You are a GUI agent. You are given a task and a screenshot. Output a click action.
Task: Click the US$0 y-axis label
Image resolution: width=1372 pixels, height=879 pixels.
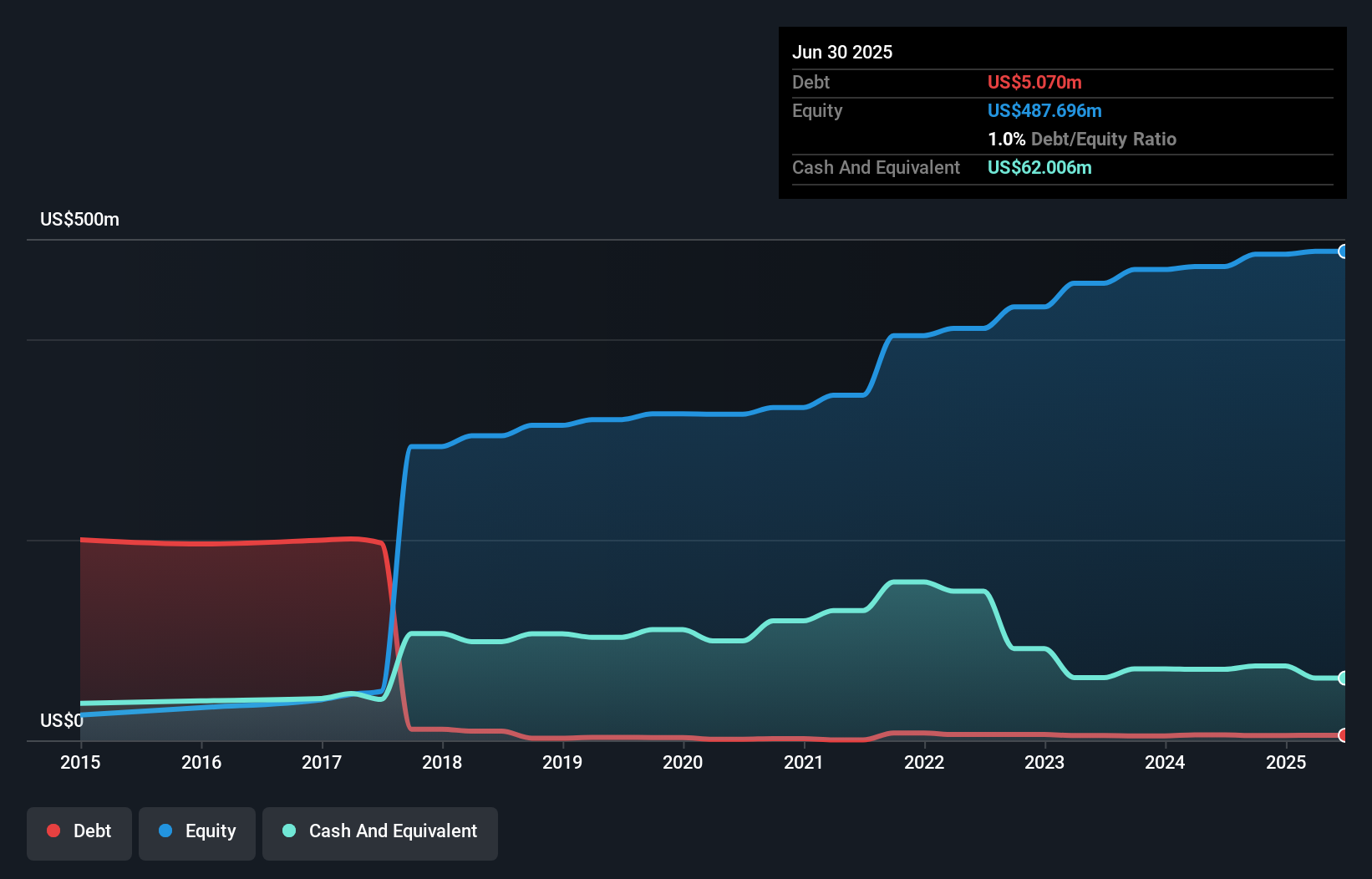point(62,720)
